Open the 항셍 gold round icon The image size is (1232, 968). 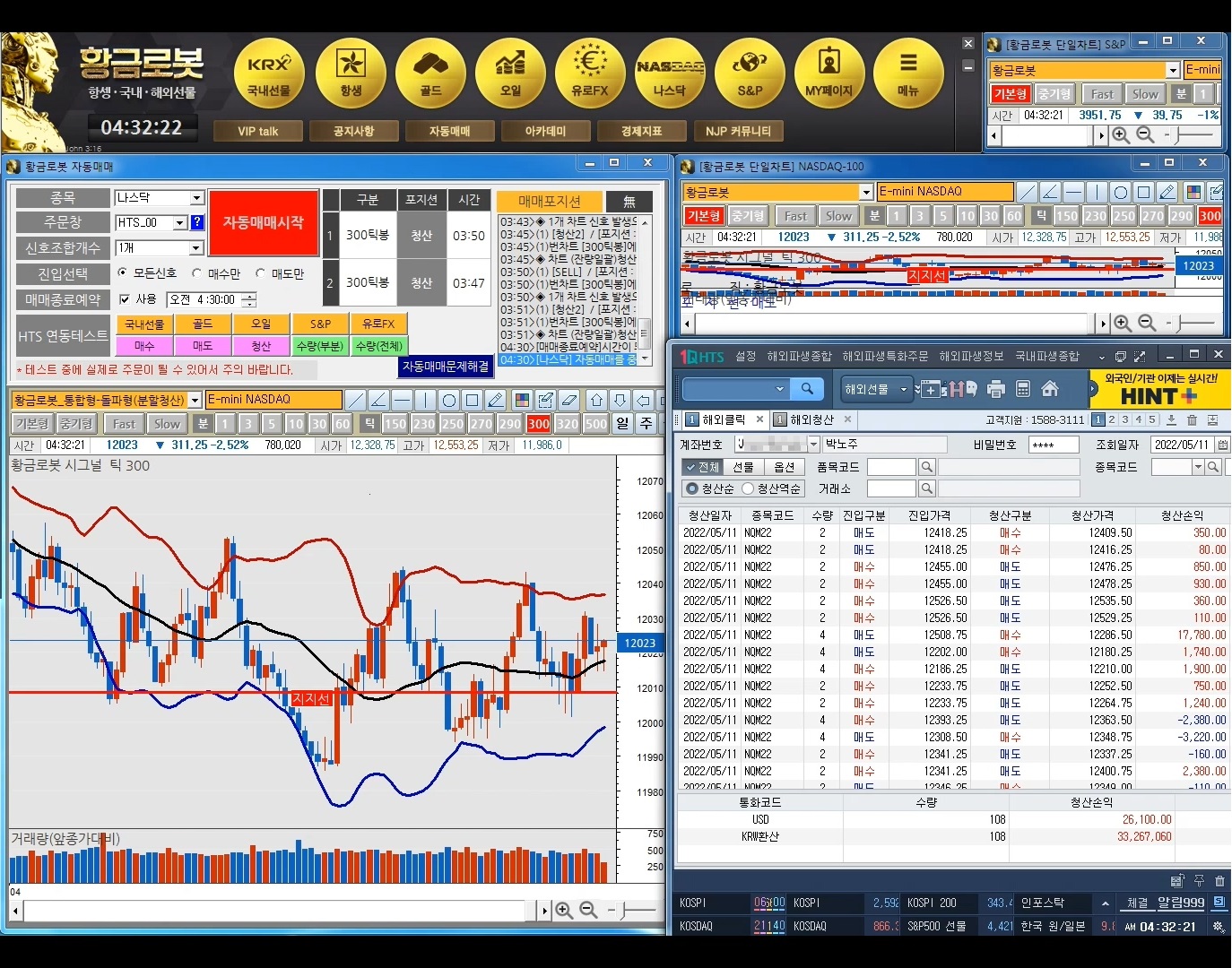point(351,73)
